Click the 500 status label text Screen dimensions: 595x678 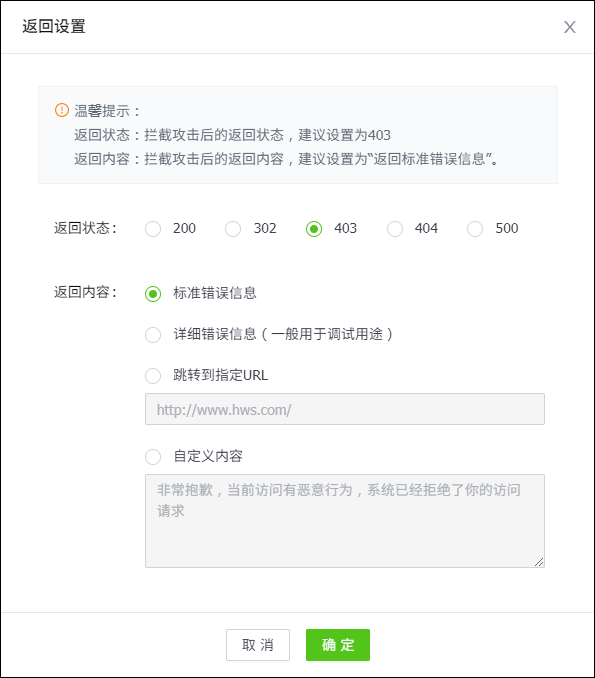506,228
